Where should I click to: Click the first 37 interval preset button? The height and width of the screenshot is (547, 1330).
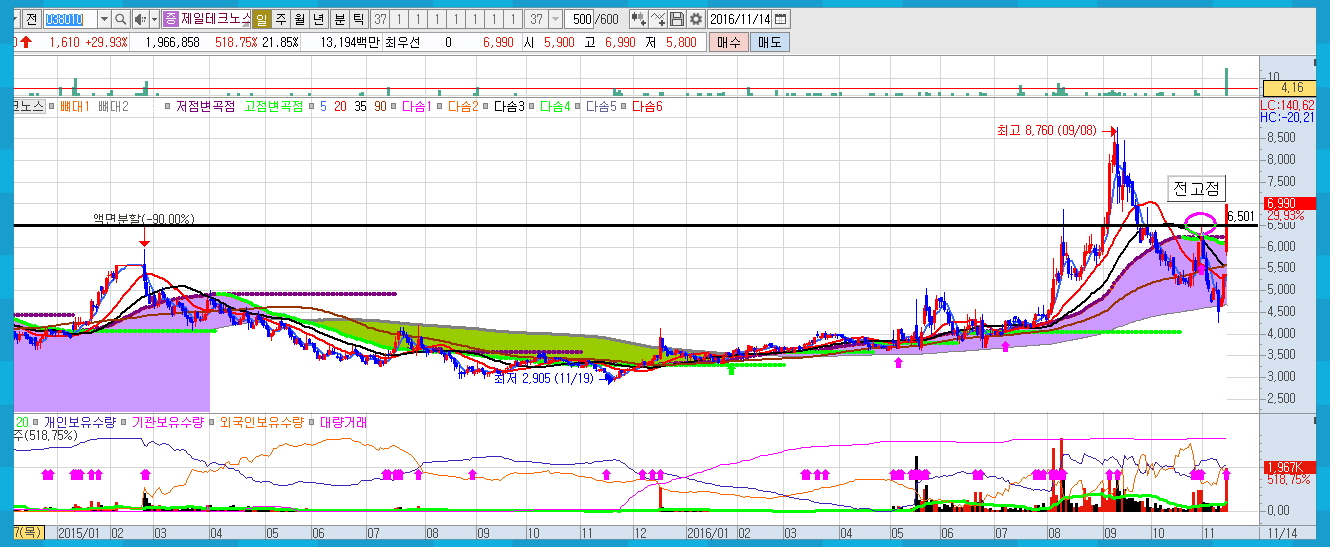tap(380, 19)
